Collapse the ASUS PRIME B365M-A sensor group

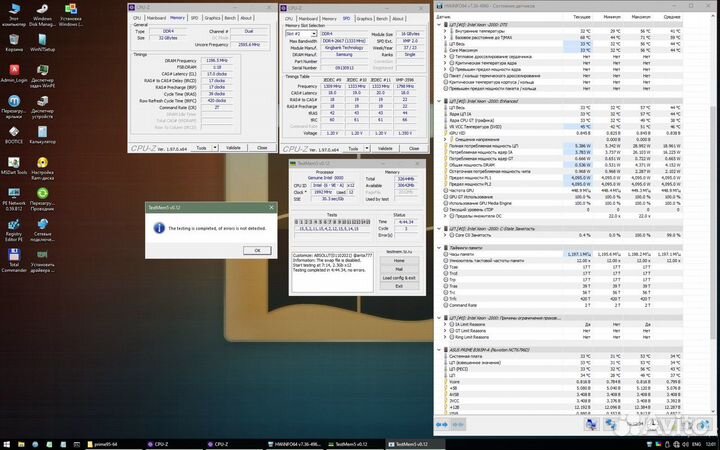[439, 350]
